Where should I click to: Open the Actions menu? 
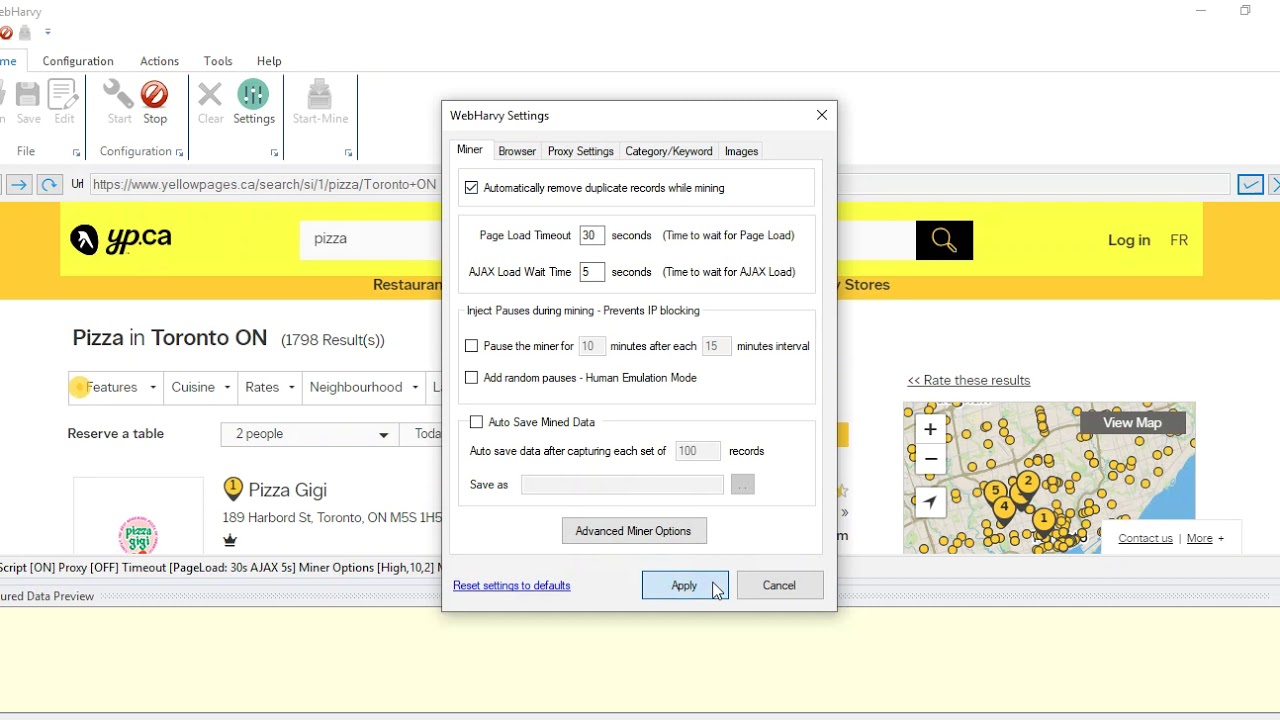159,61
